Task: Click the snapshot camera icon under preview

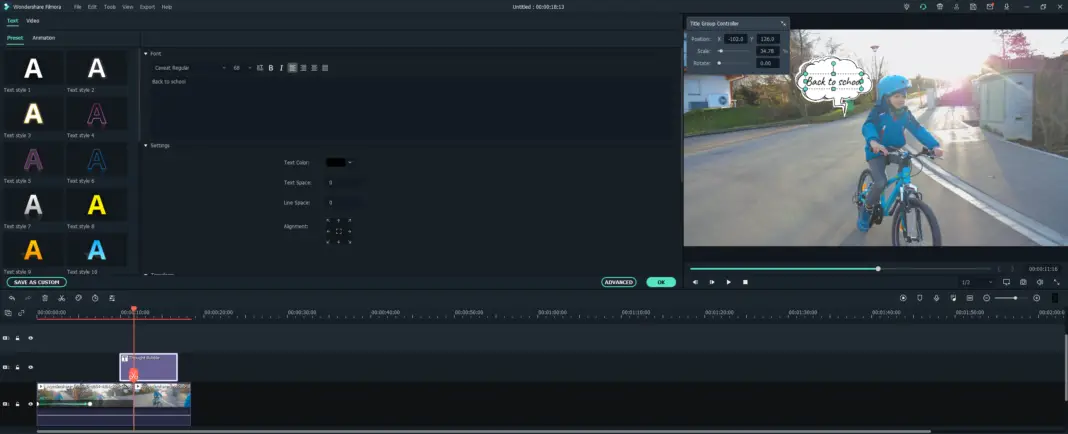Action: 1023,282
